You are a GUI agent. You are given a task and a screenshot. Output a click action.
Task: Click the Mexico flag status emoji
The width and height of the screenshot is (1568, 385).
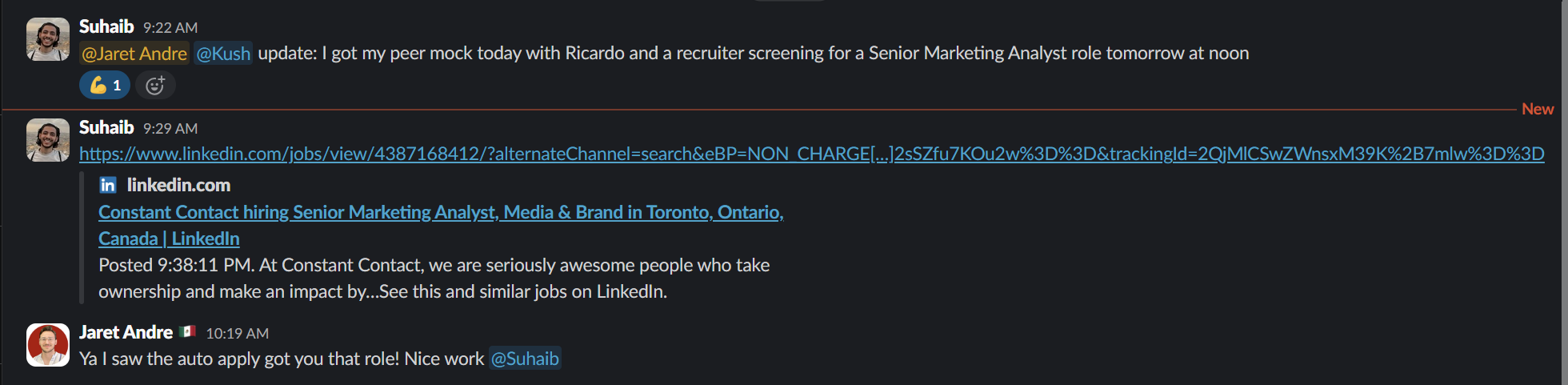189,331
